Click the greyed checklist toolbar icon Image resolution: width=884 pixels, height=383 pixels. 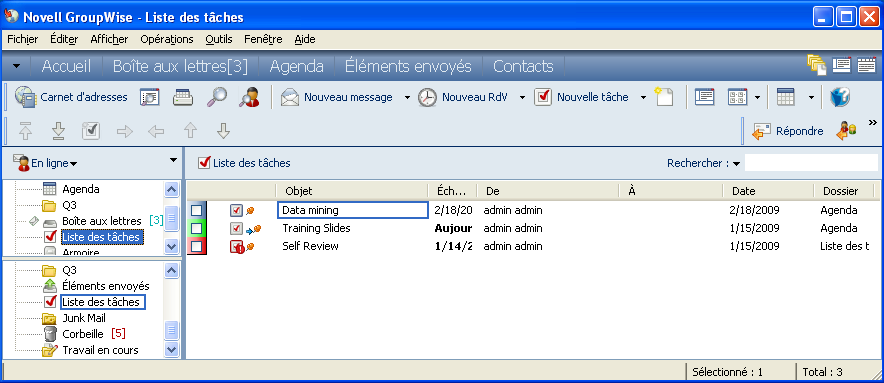coord(91,131)
